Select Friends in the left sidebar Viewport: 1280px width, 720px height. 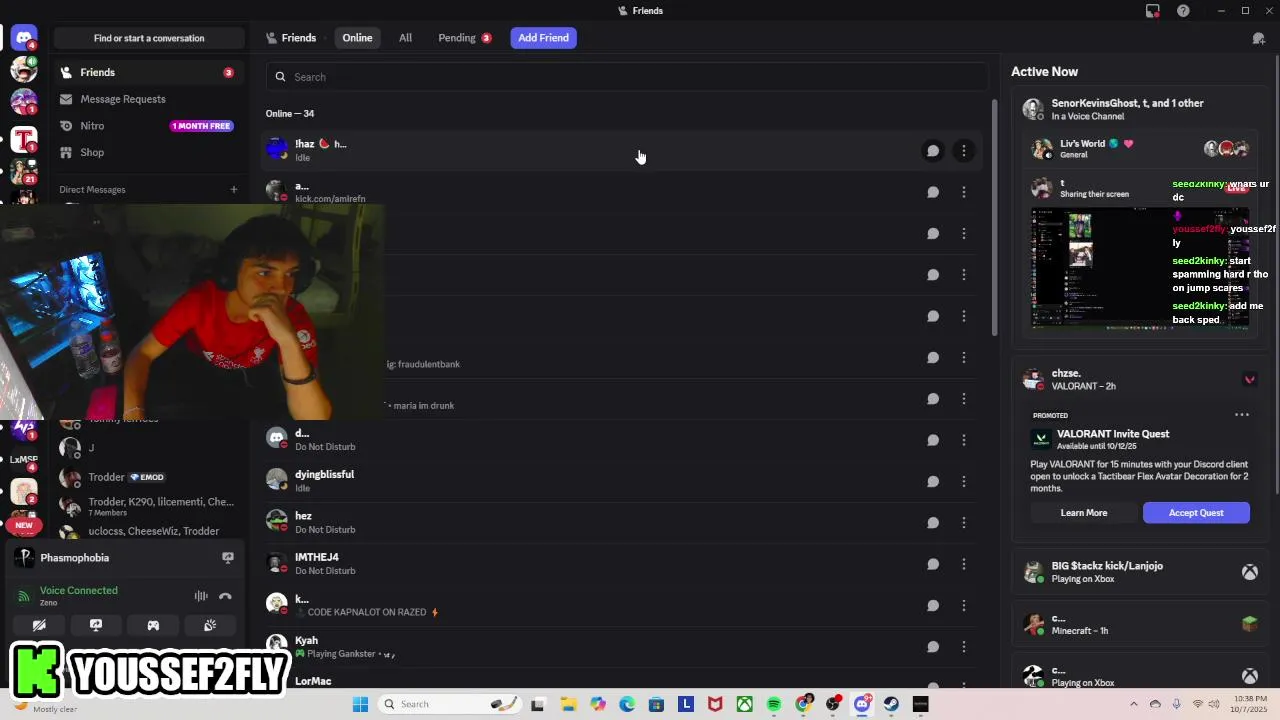pos(148,72)
